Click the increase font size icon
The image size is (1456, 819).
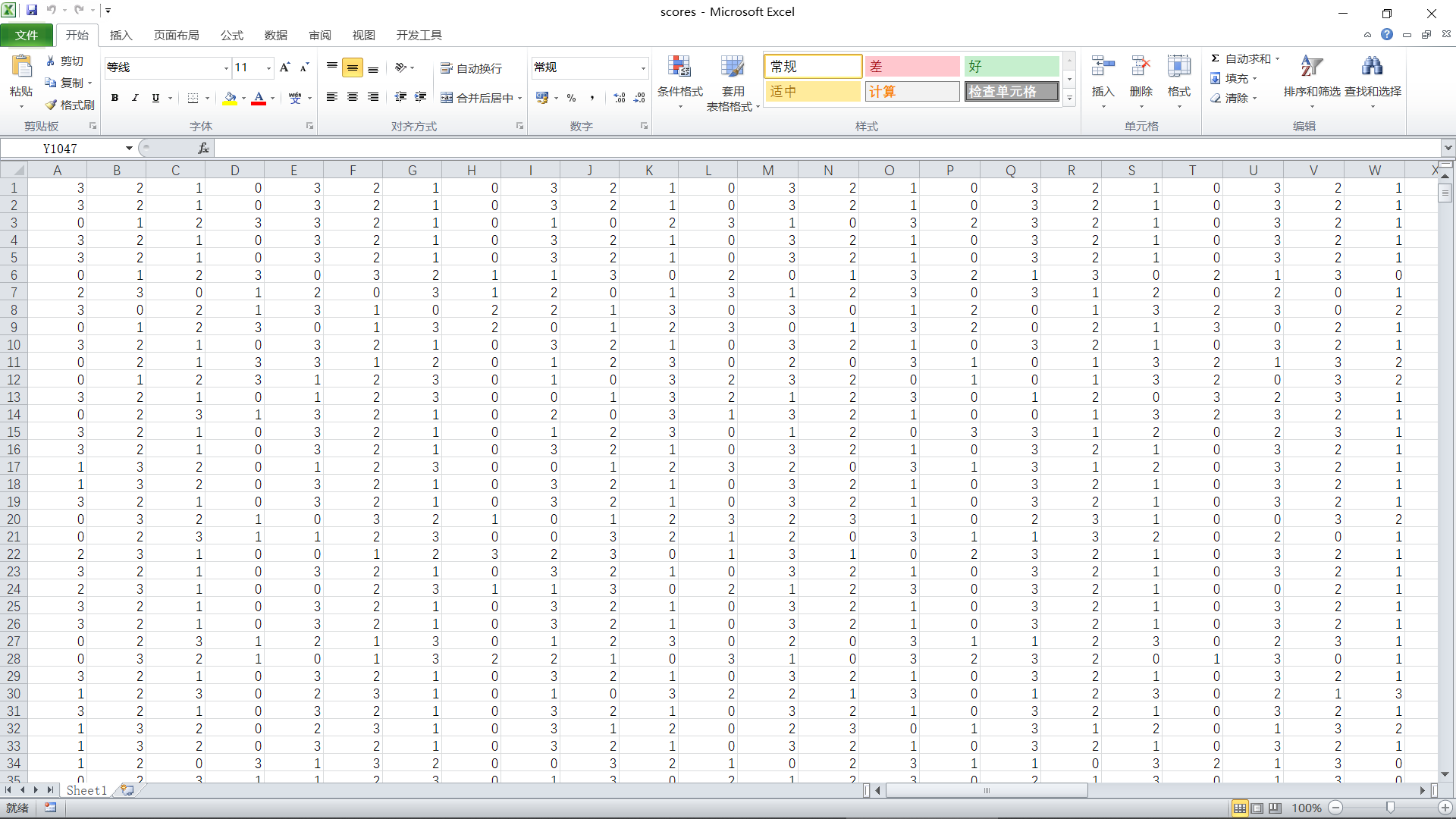tap(285, 67)
